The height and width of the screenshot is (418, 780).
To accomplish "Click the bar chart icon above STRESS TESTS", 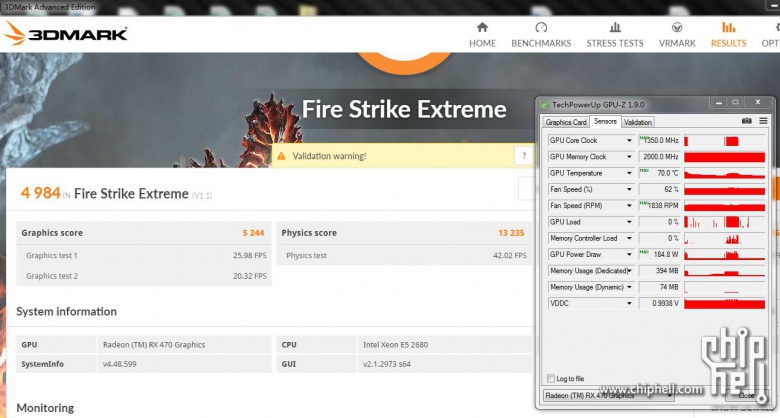I will (615, 27).
